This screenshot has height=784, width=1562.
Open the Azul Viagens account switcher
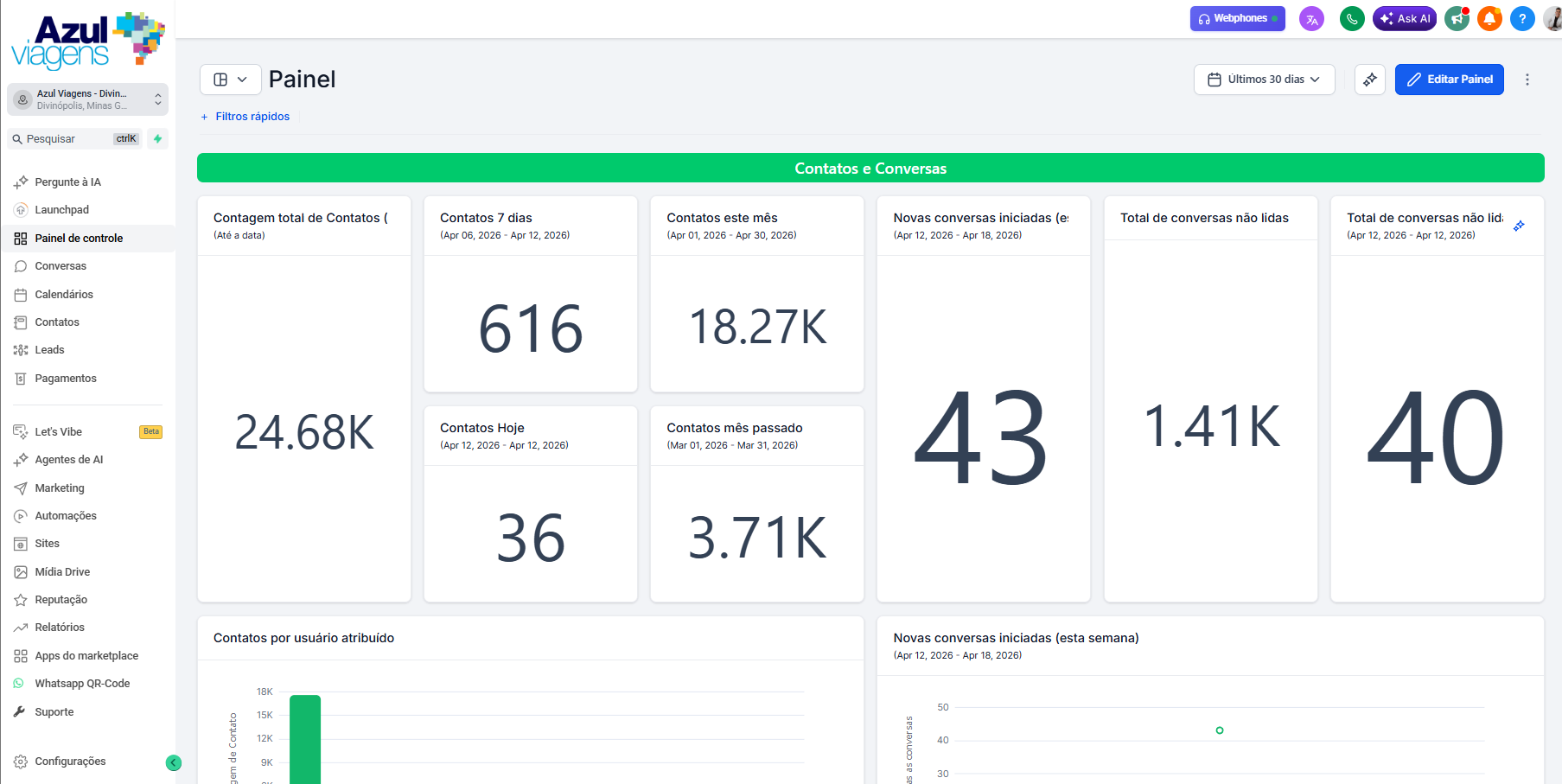pos(87,99)
